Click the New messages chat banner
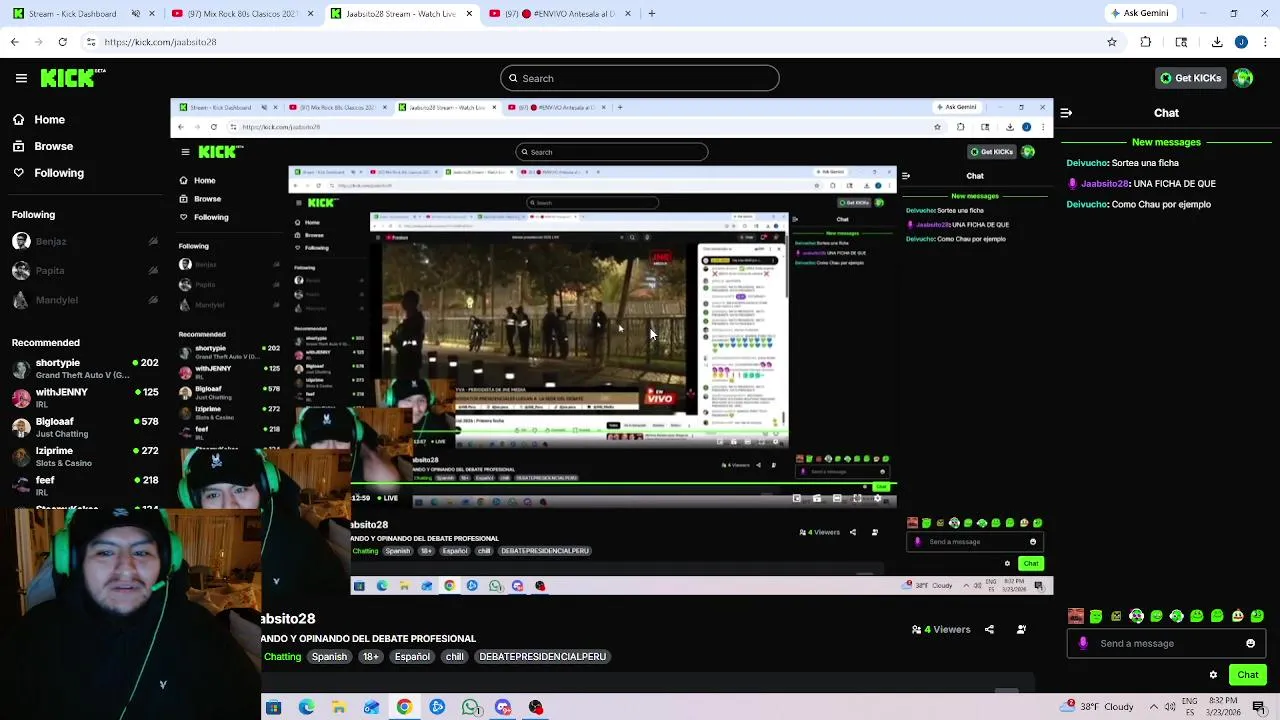 point(1166,142)
